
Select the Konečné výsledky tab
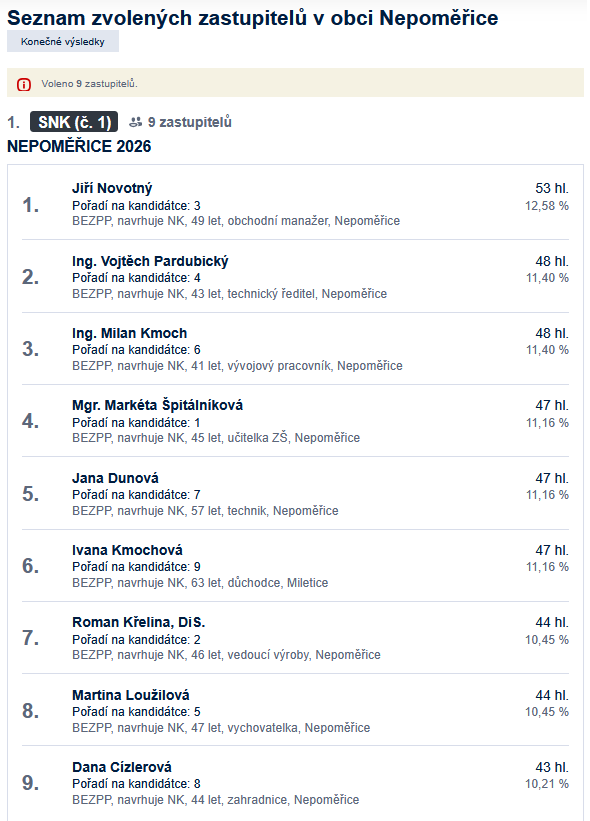(63, 41)
